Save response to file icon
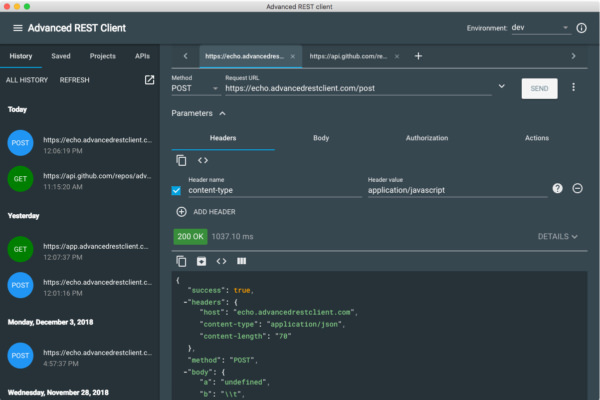Screen dimensions: 600x400 pos(200,261)
